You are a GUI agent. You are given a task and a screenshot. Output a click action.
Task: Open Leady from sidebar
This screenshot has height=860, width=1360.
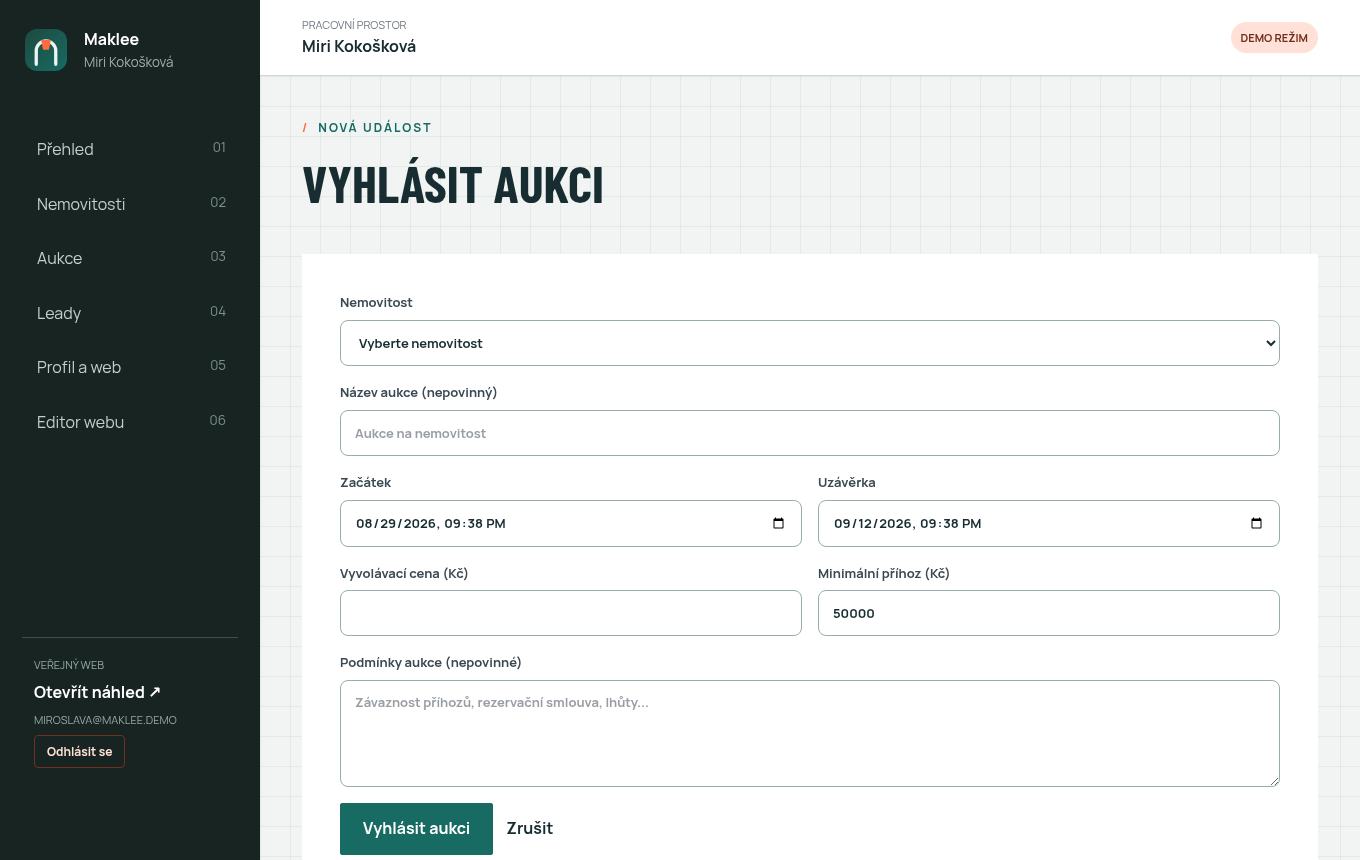point(130,313)
